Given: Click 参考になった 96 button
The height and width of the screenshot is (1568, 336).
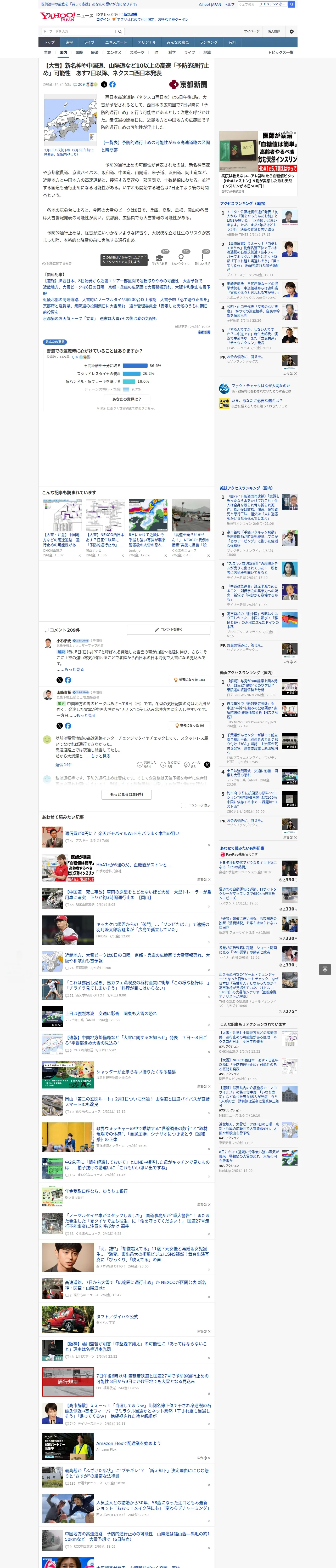Looking at the screenshot, I should [190, 725].
